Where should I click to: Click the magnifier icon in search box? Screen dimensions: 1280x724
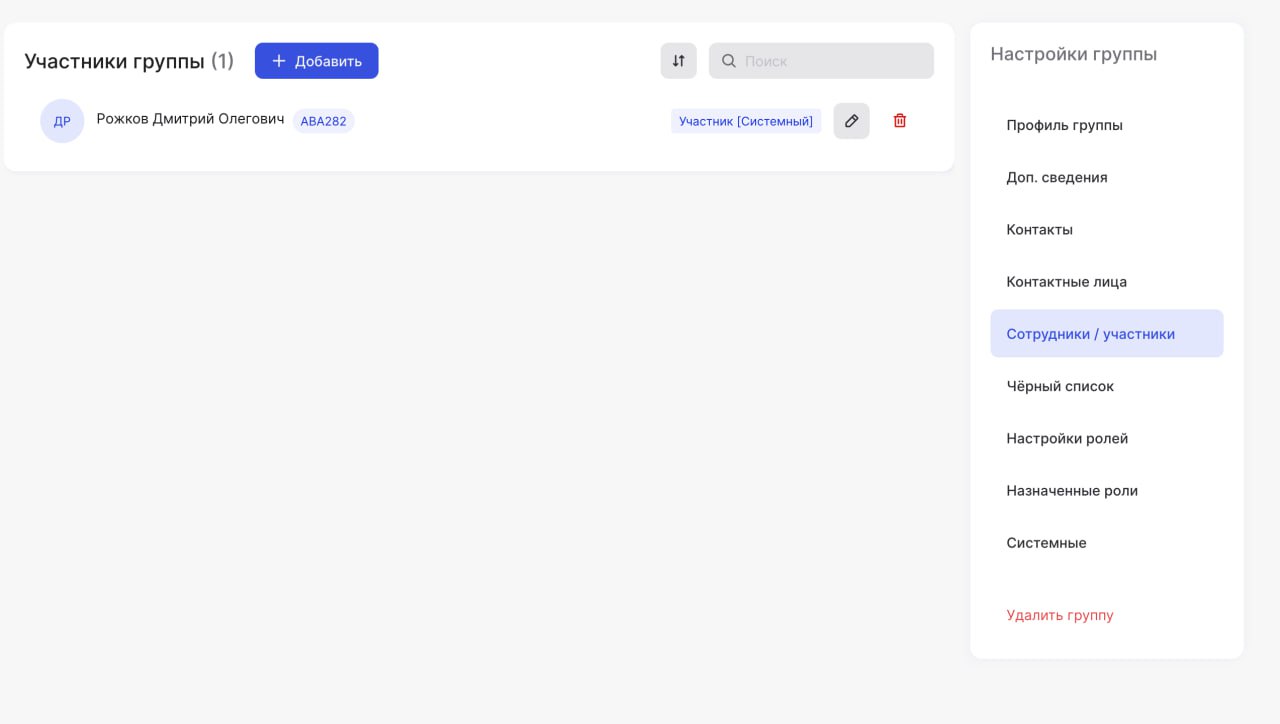click(729, 61)
